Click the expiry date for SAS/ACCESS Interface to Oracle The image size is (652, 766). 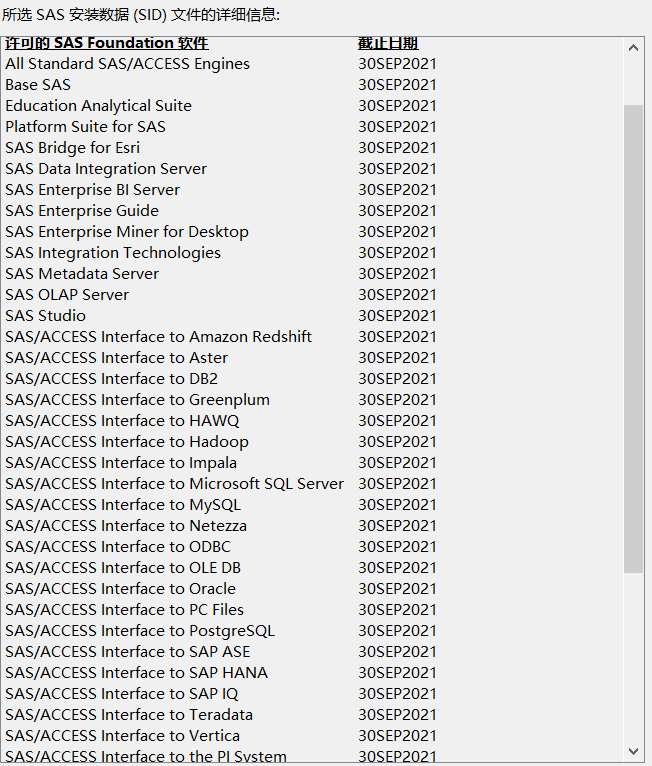pos(397,589)
